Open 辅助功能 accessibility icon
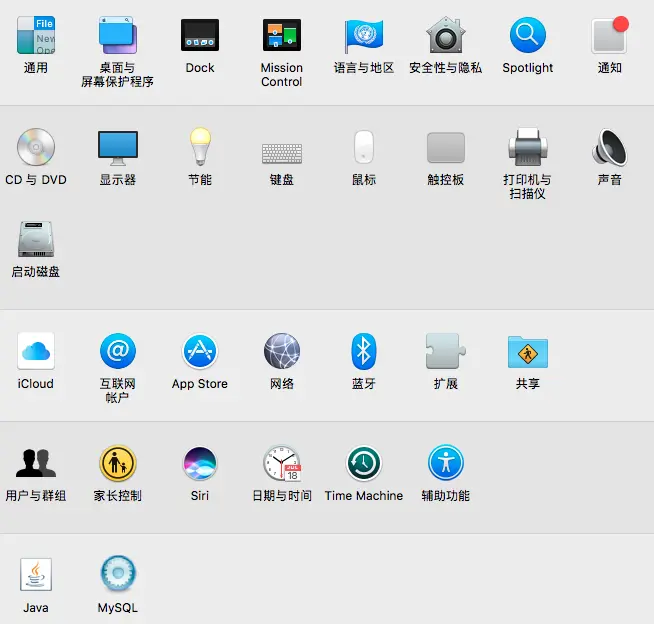 446,463
